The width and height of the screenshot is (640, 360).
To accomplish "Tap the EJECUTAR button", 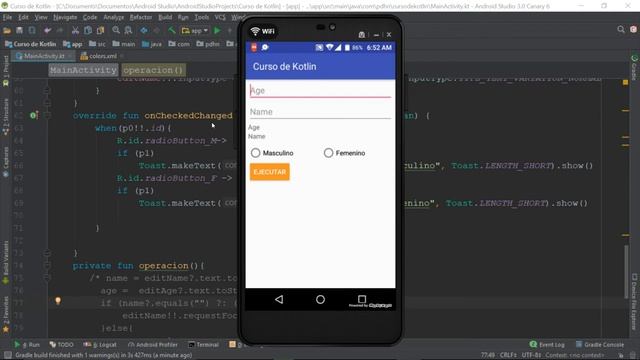I will point(270,172).
